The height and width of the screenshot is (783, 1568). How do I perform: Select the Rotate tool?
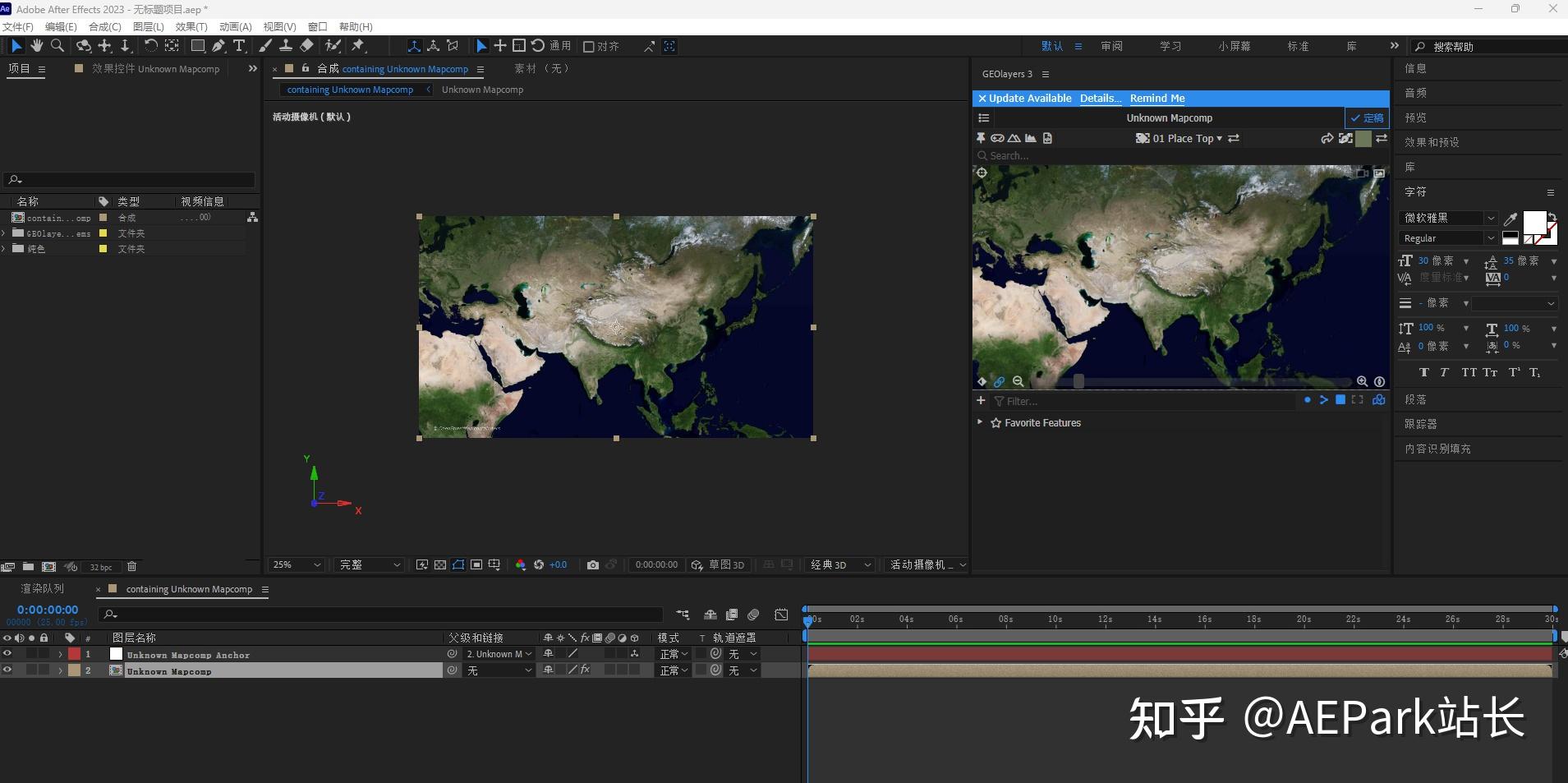pos(151,46)
